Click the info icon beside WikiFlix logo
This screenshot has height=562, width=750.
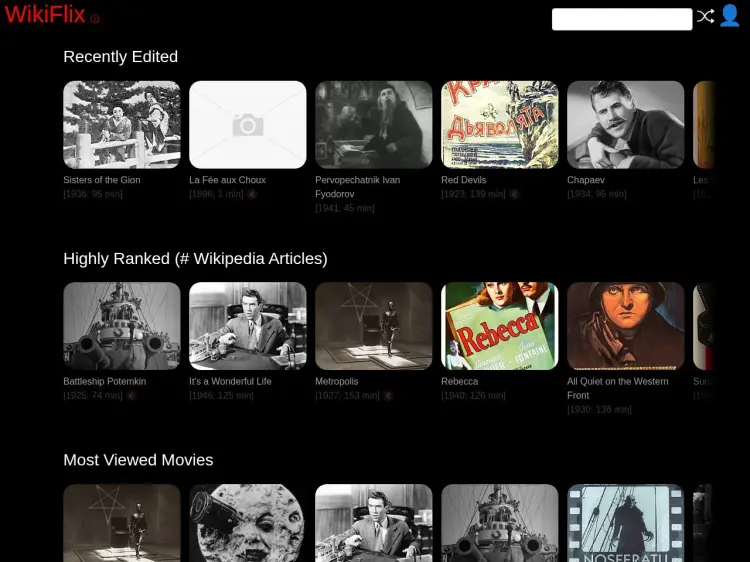[95, 19]
